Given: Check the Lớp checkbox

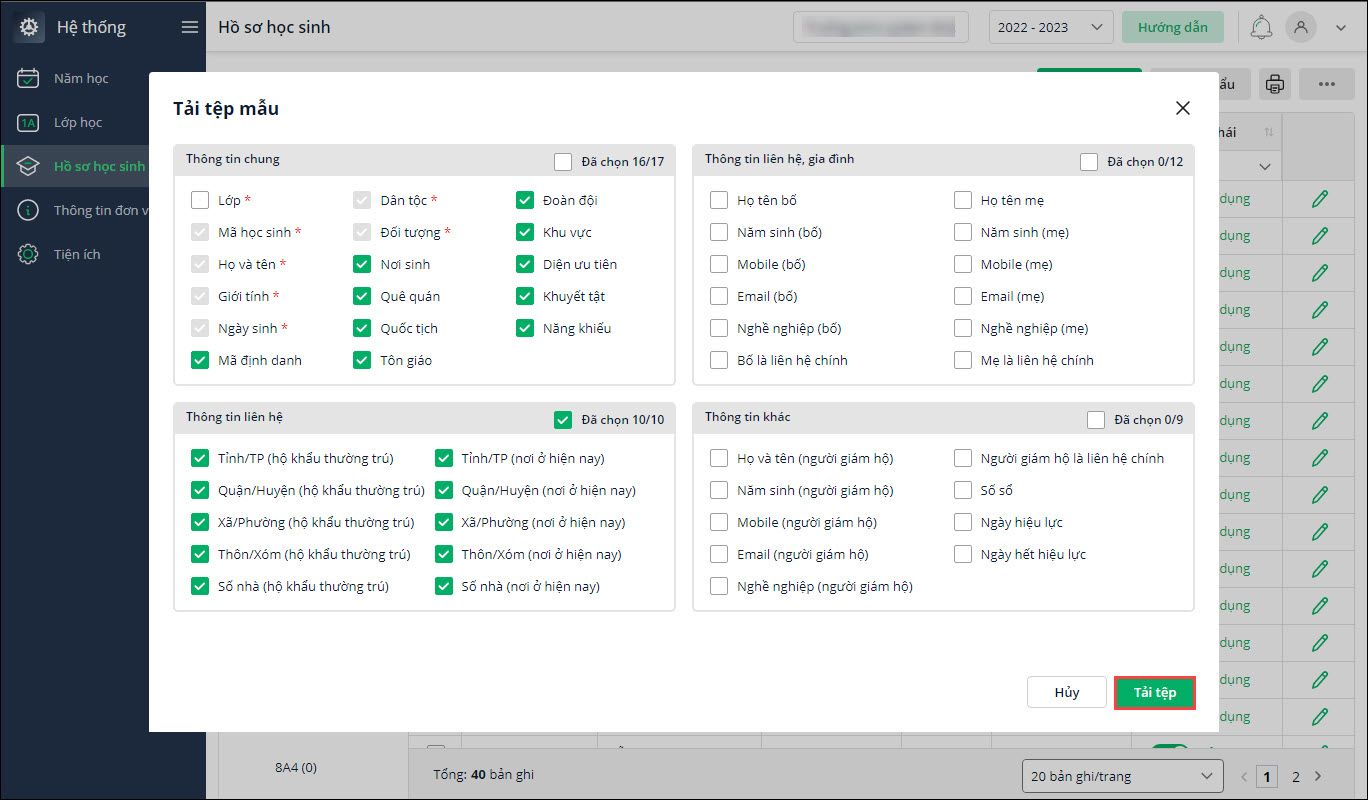Looking at the screenshot, I should [x=200, y=200].
